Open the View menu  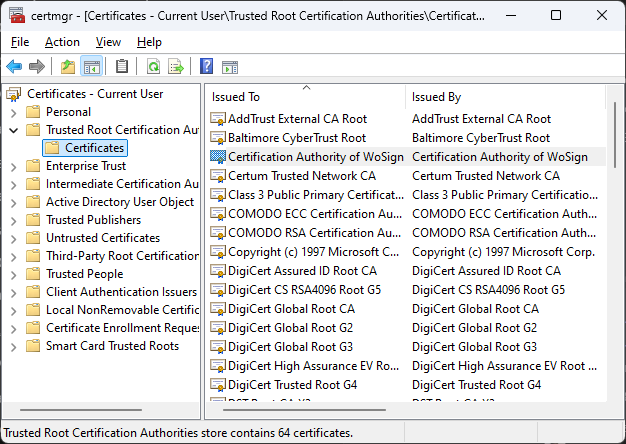coord(108,42)
